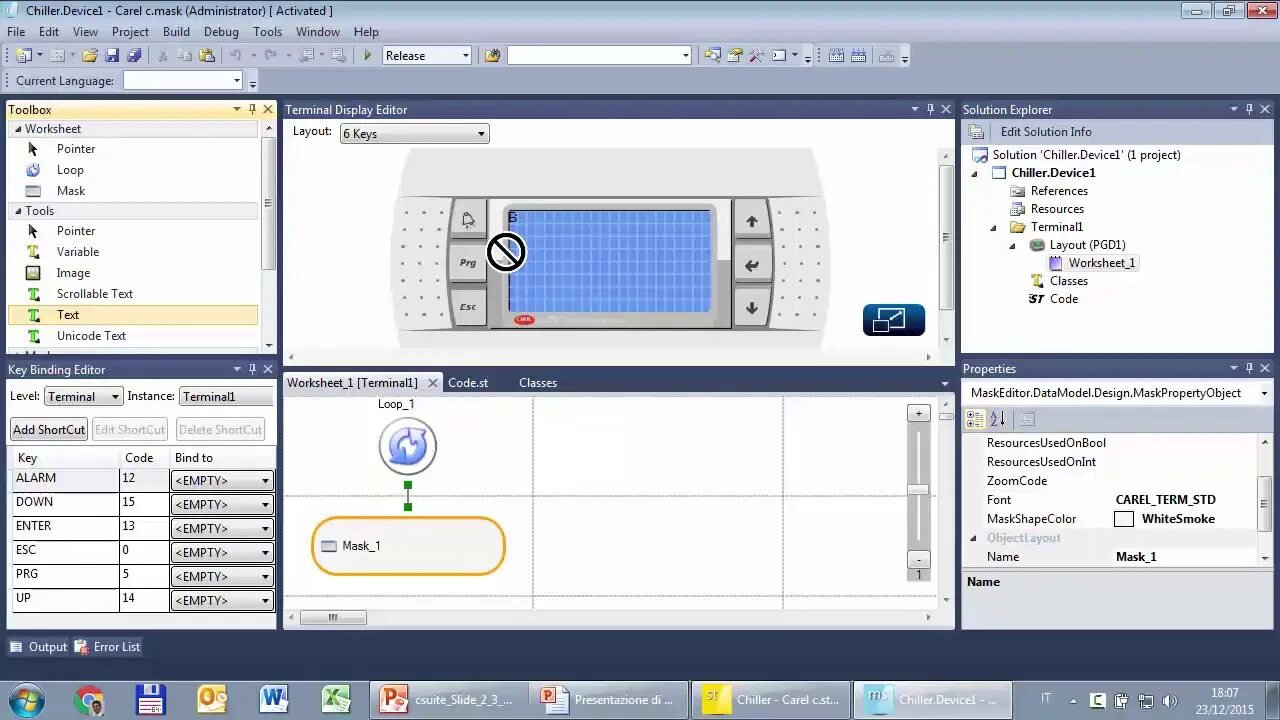Open Word from the taskbar

(274, 699)
